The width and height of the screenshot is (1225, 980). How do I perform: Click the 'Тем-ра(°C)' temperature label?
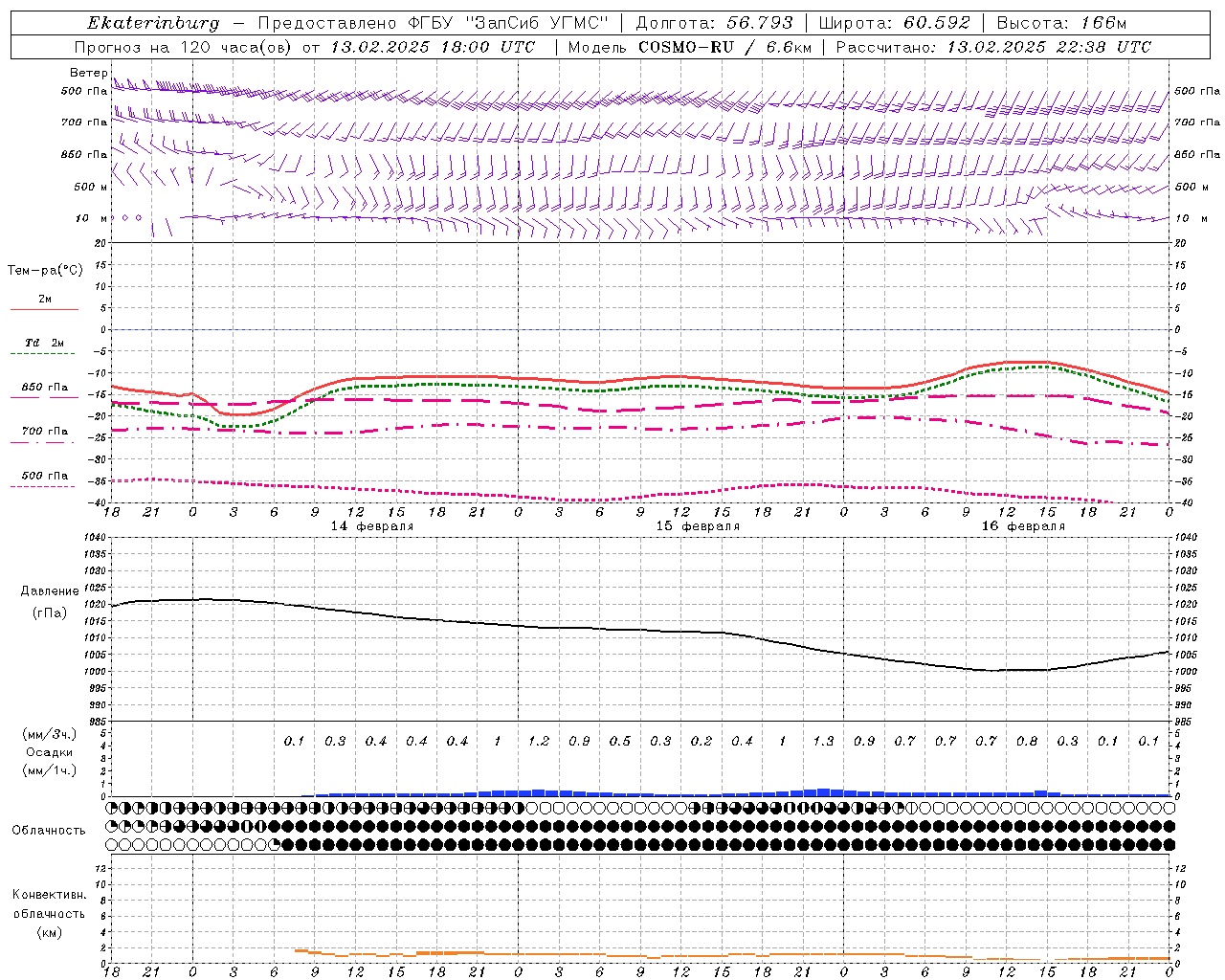coord(45,271)
